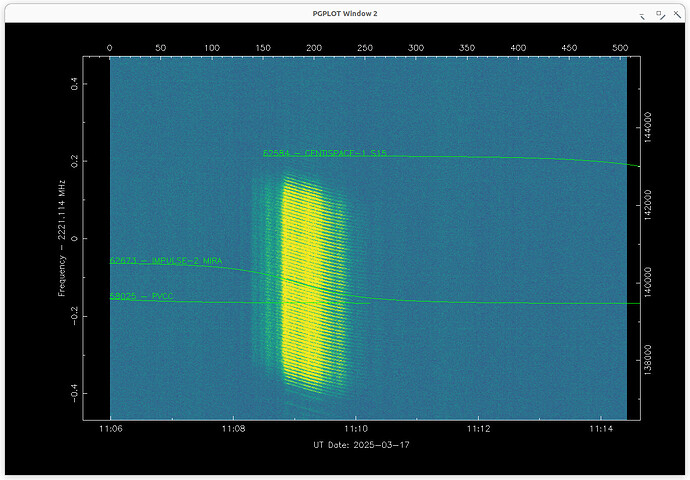Click the '58025 - PVCC' satellite label
This screenshot has width=690, height=480.
click(141, 296)
